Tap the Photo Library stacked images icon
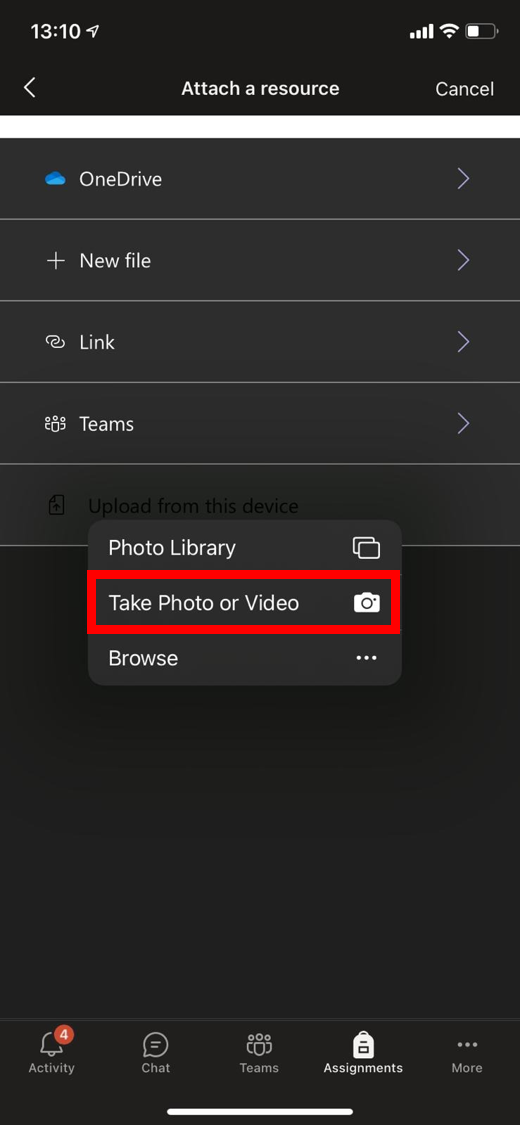 [x=367, y=548]
